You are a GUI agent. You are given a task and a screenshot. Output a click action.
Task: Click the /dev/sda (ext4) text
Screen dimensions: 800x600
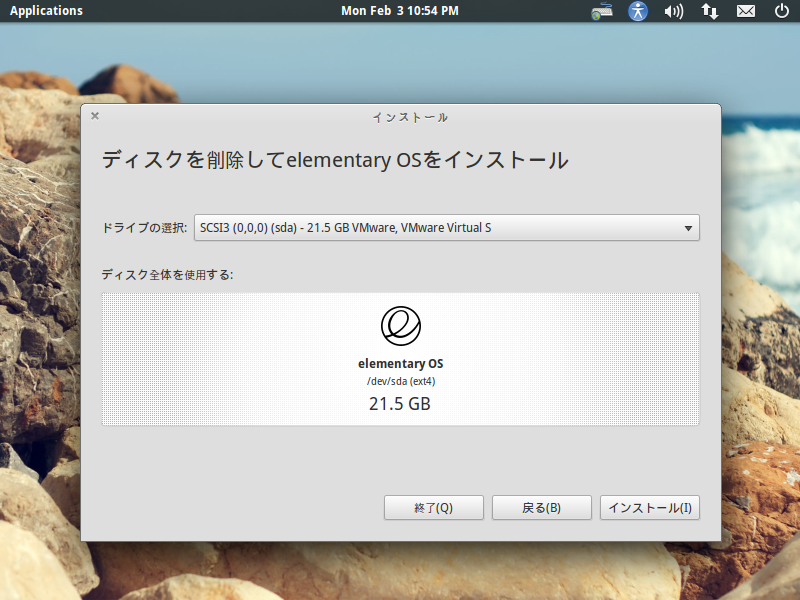pyautogui.click(x=401, y=381)
